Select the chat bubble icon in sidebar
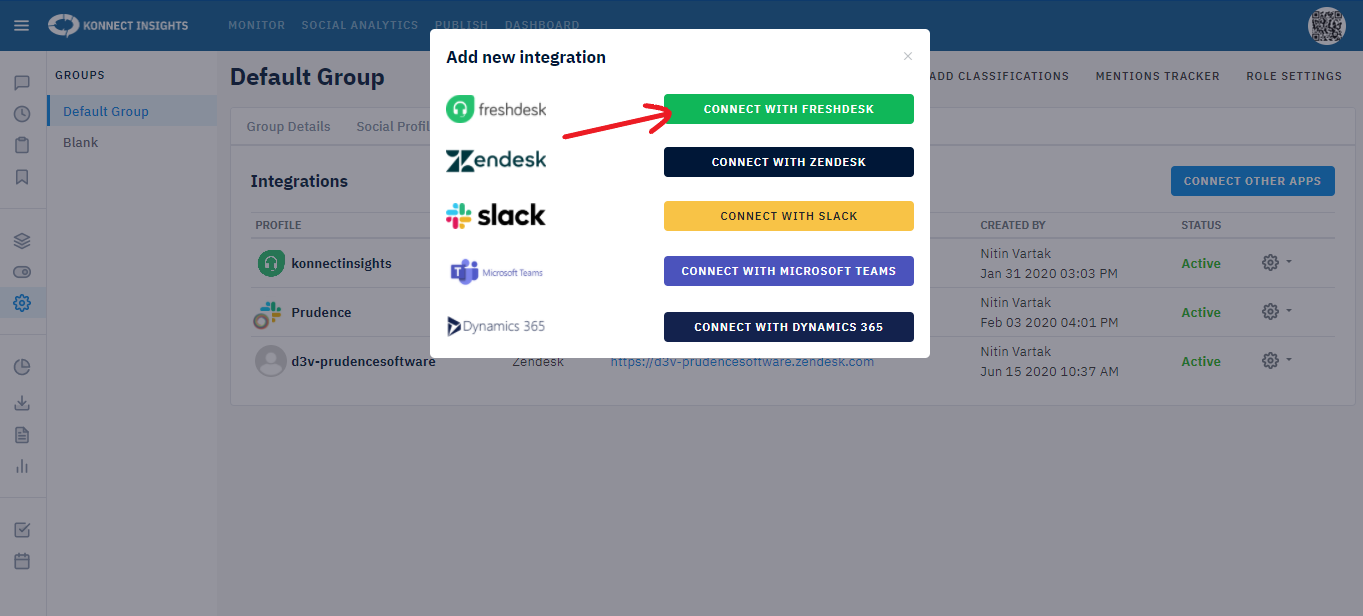 (23, 82)
